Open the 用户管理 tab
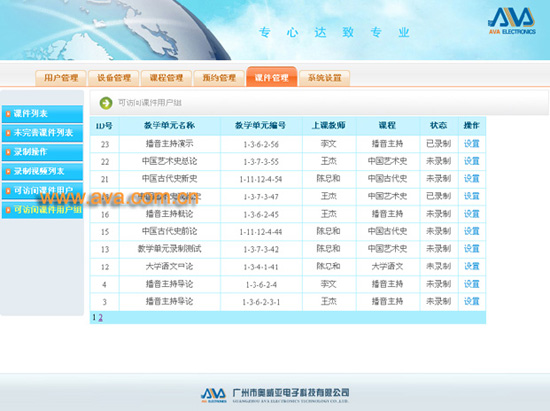 (x=61, y=78)
